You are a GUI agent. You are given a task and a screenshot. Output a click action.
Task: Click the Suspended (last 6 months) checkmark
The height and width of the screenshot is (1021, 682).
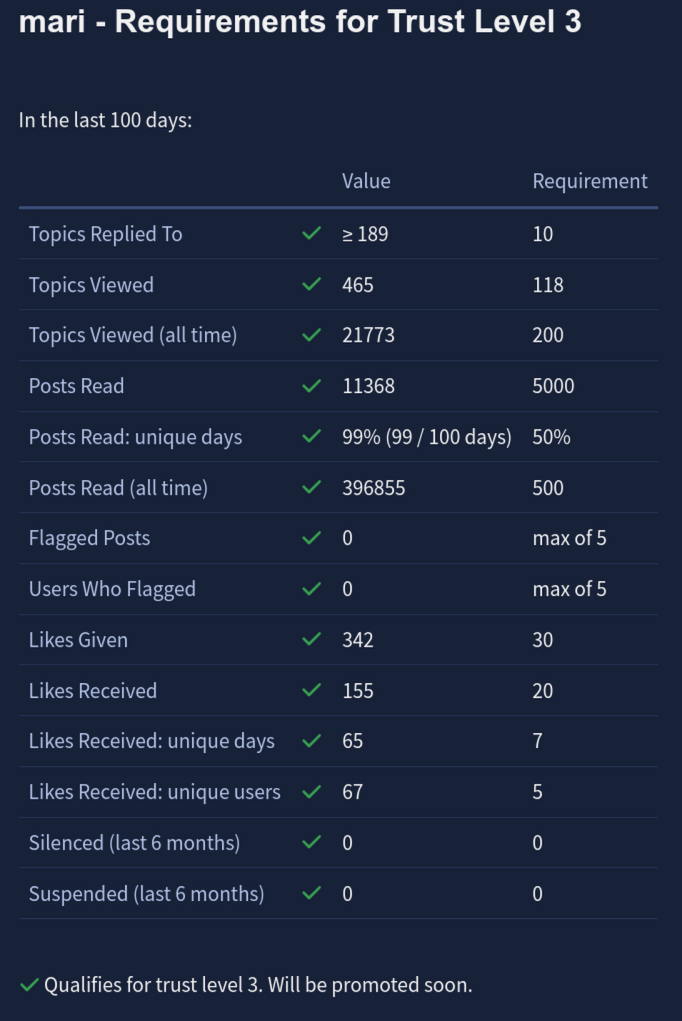(312, 893)
